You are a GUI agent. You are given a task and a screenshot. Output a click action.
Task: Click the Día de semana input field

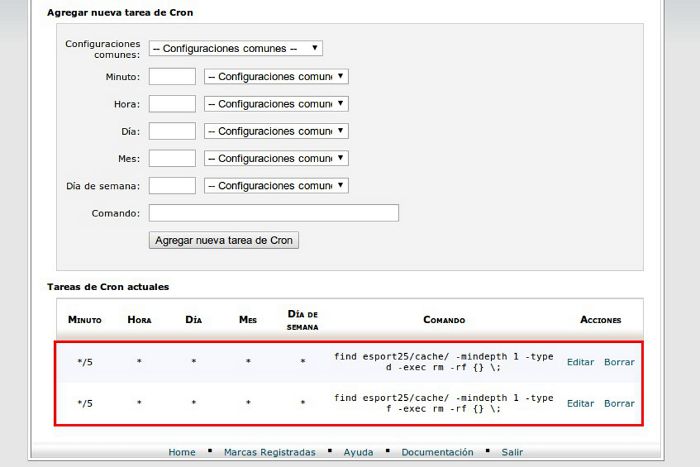pos(172,185)
